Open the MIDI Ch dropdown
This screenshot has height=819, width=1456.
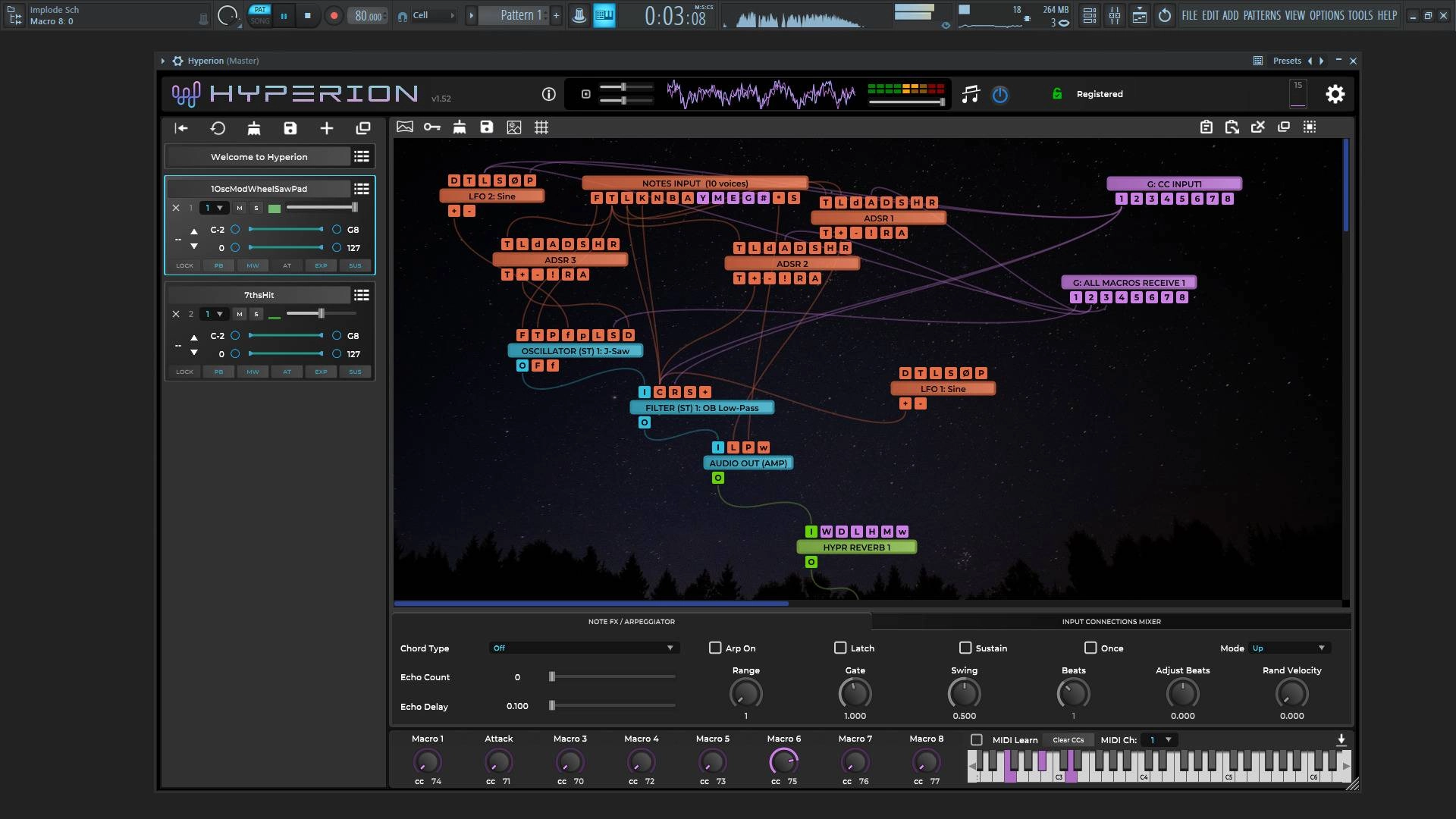click(1160, 739)
